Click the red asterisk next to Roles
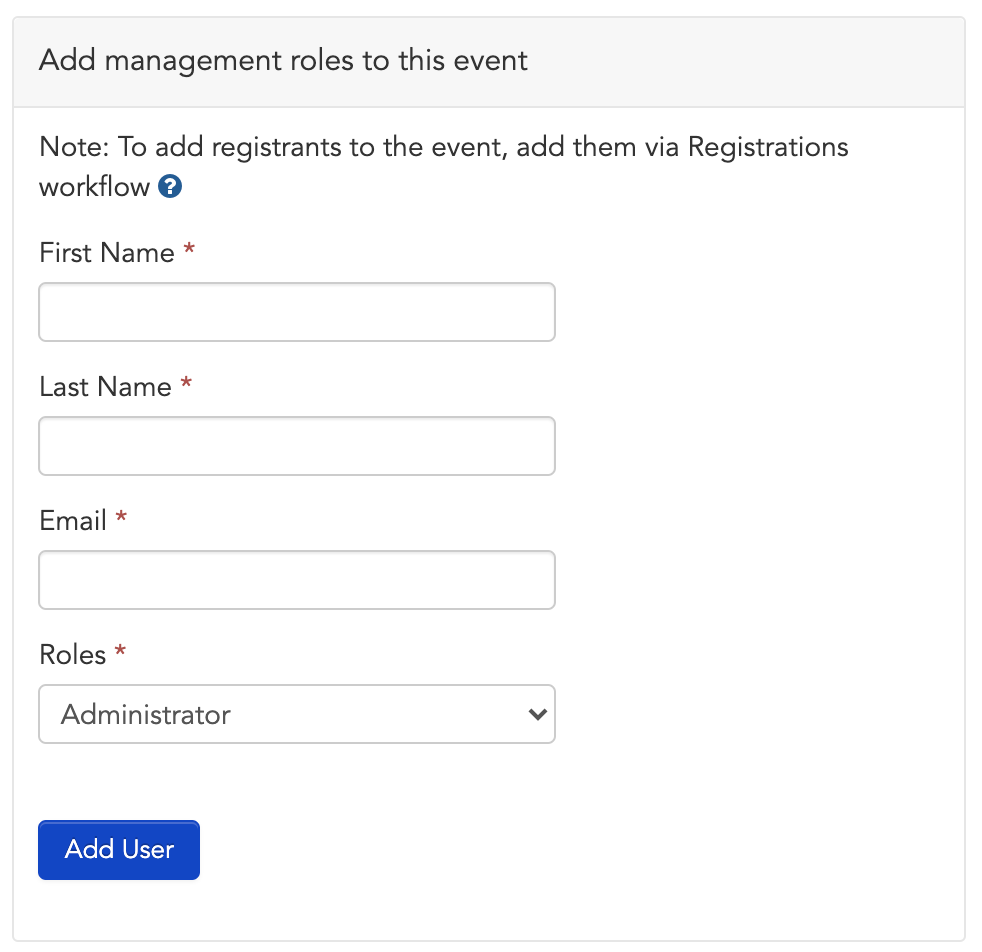Image resolution: width=982 pixels, height=952 pixels. click(120, 651)
